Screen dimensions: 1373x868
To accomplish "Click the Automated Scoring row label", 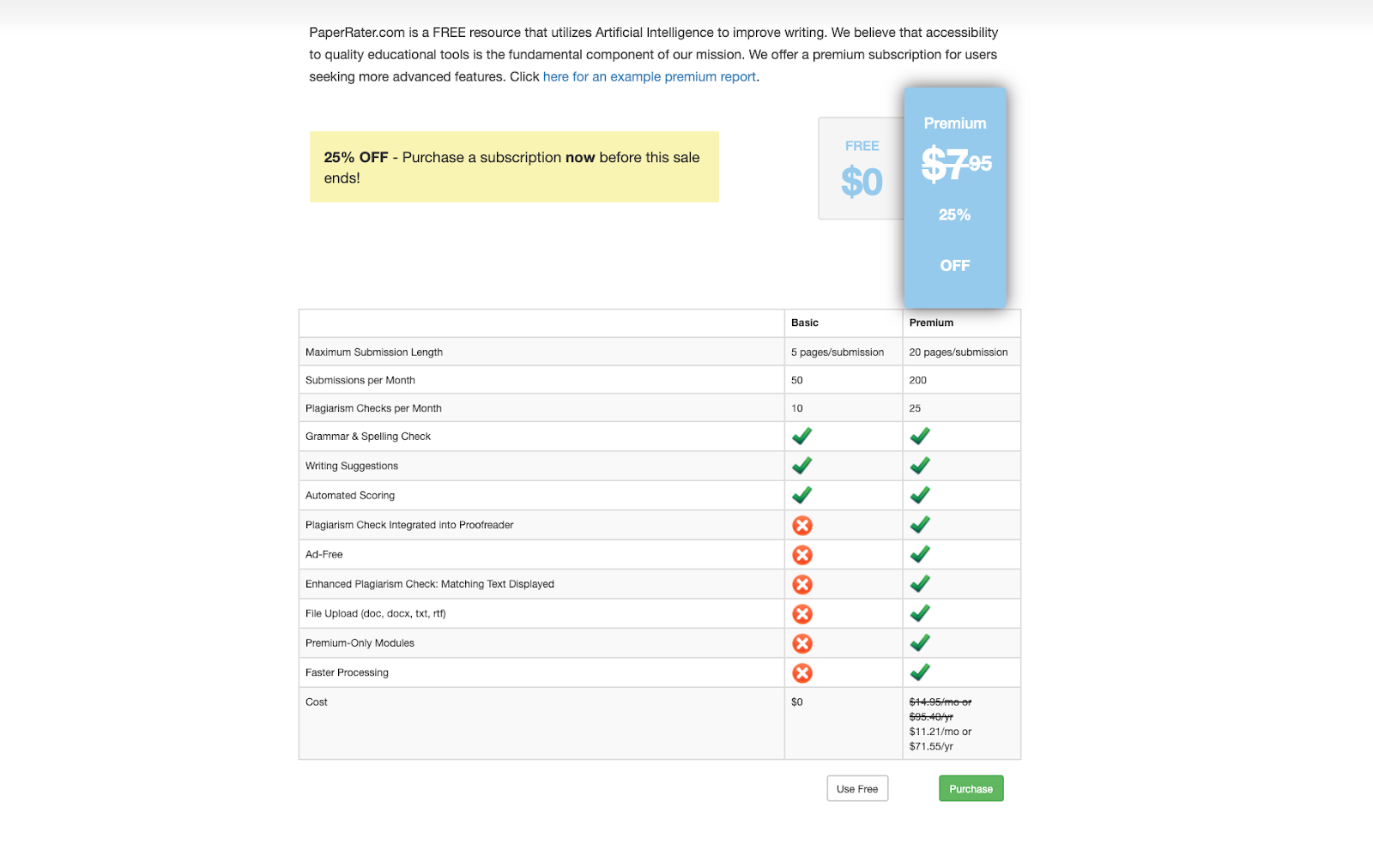I will (350, 495).
